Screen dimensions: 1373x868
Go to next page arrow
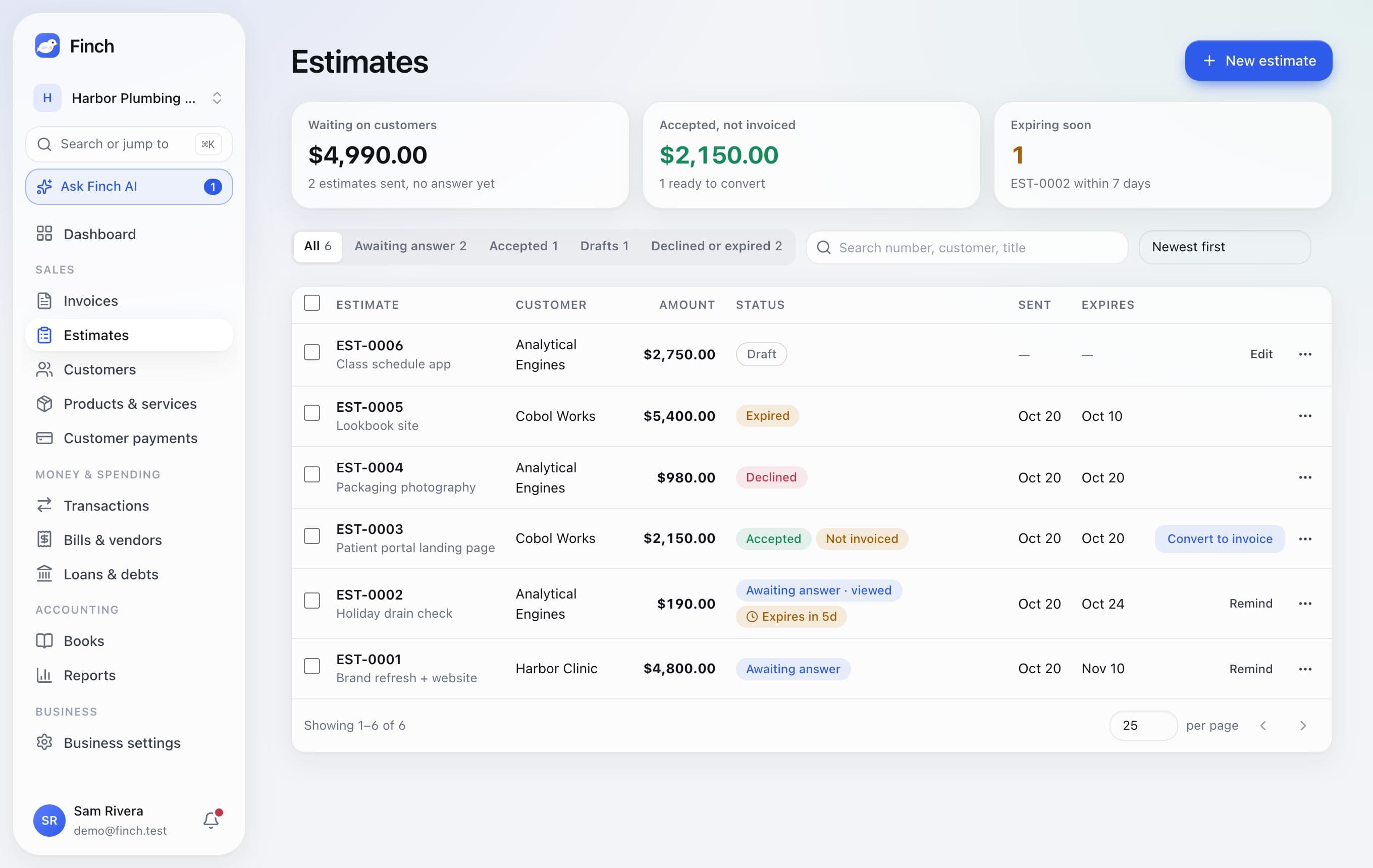pos(1303,725)
